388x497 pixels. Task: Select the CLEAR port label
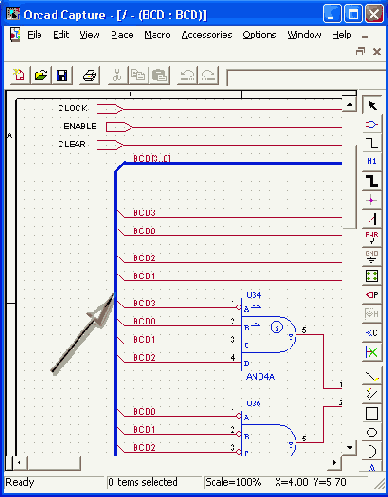point(72,144)
